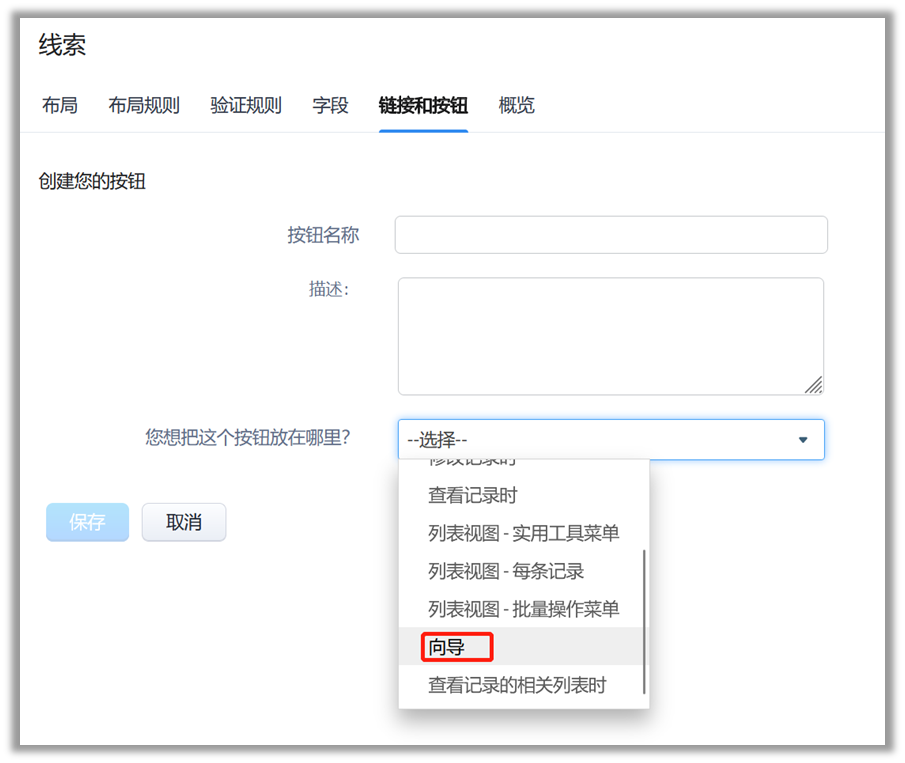Select the 字段 tab
905x763 pixels.
330,105
